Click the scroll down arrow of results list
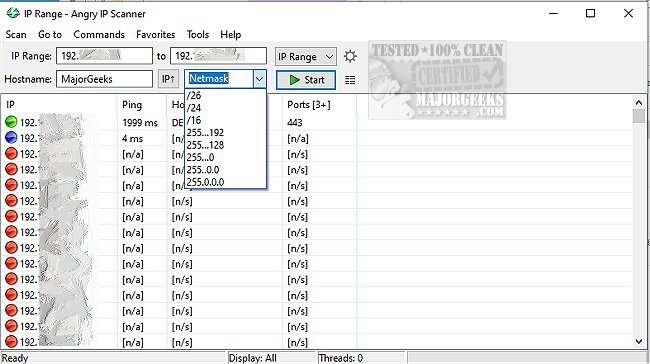 coord(638,342)
